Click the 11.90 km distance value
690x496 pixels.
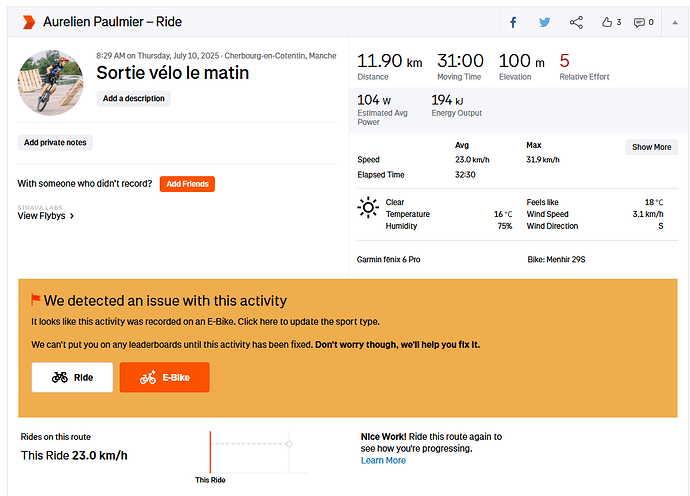[389, 61]
